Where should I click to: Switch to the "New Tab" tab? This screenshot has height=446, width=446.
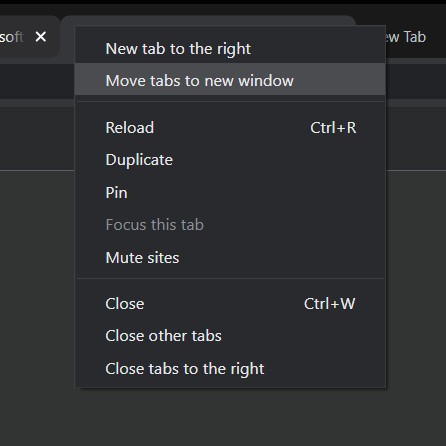click(x=406, y=37)
